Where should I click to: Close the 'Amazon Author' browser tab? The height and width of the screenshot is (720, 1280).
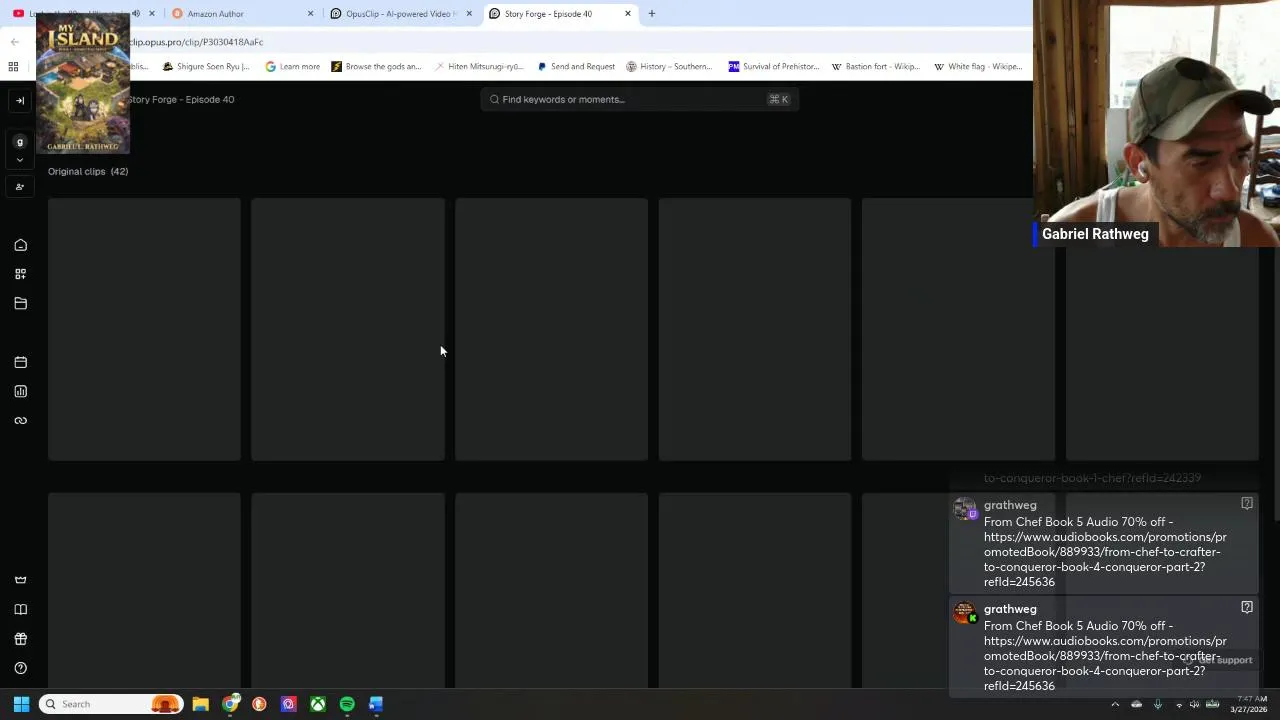click(x=310, y=14)
